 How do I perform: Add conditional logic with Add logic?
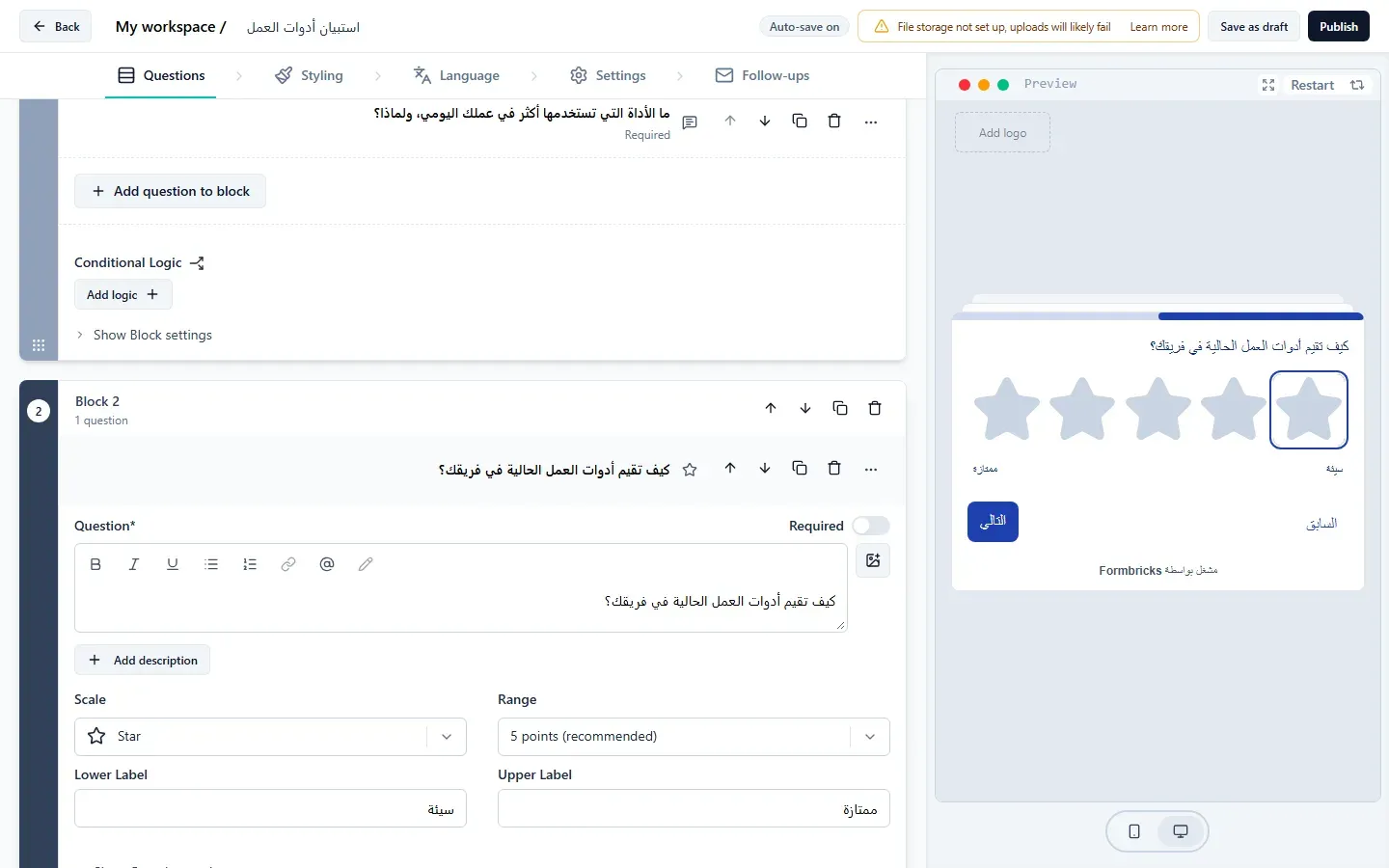tap(123, 295)
